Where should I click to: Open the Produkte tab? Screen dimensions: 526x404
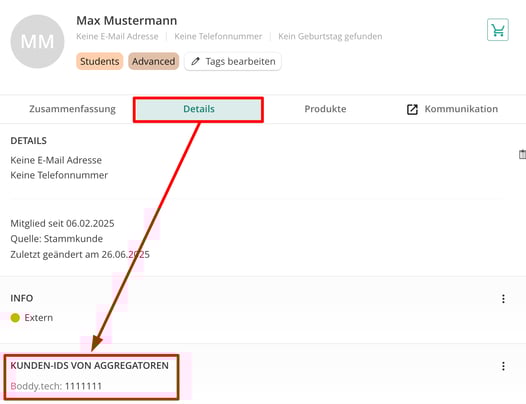point(325,109)
